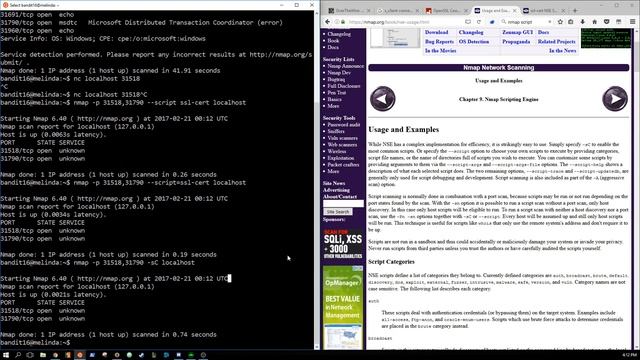Select the 'Usage and Exa...' tab
640x360 pixels.
[x=496, y=10]
